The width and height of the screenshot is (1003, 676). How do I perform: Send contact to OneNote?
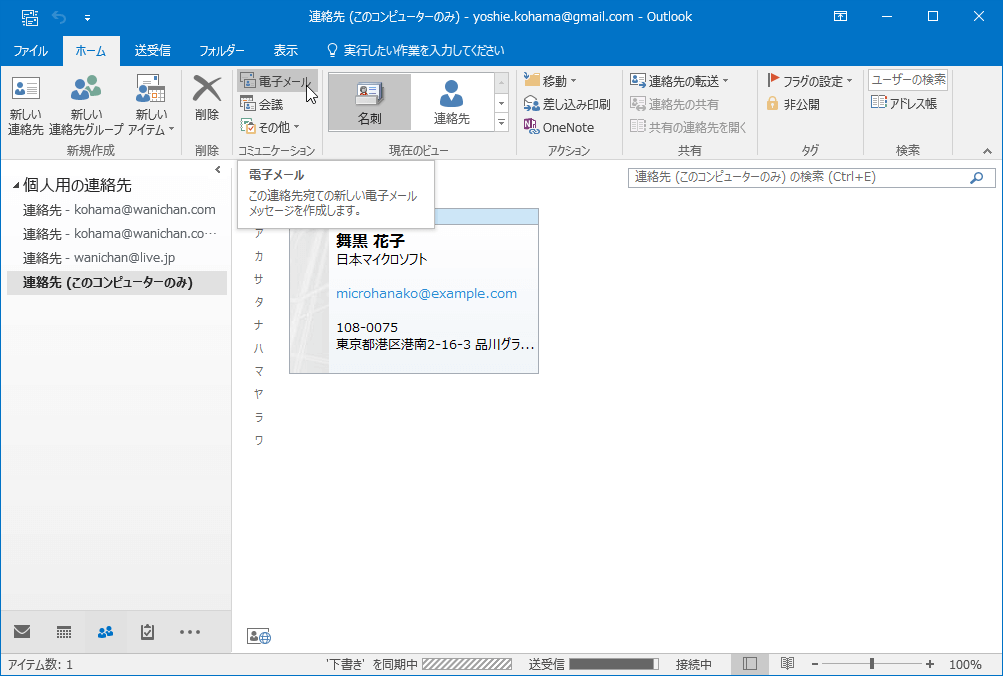coord(566,126)
